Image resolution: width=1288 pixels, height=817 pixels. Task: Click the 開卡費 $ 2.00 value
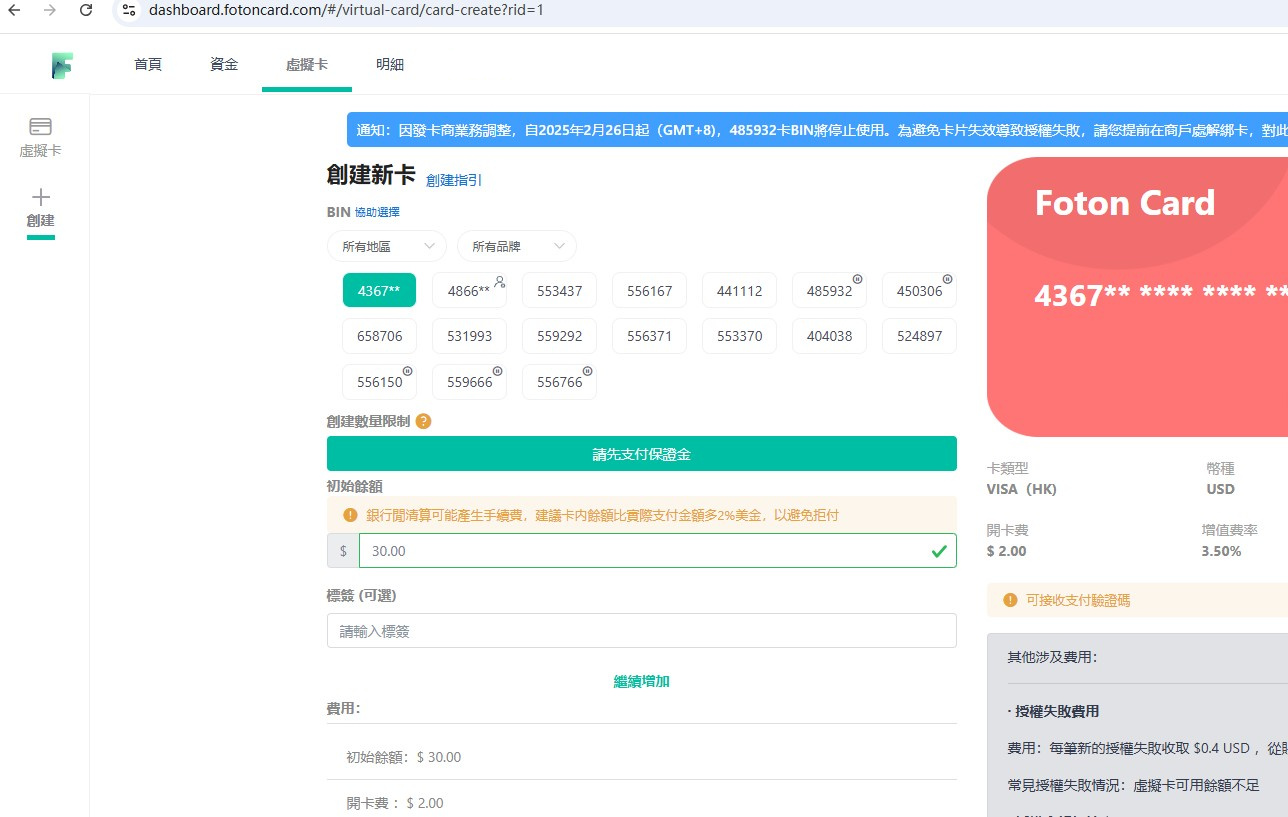point(1006,551)
